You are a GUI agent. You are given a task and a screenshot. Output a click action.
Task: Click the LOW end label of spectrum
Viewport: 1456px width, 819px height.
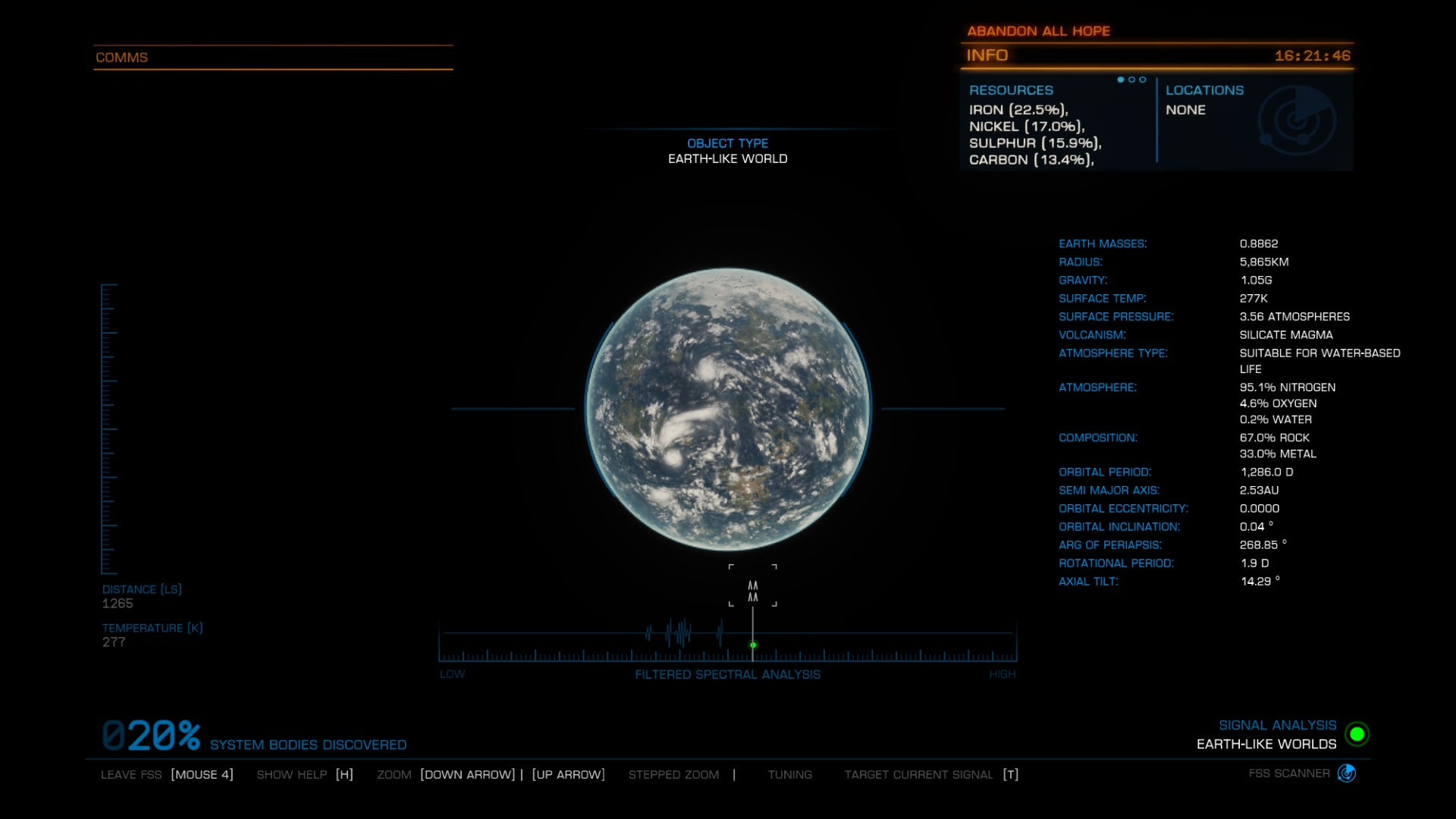pyautogui.click(x=452, y=674)
